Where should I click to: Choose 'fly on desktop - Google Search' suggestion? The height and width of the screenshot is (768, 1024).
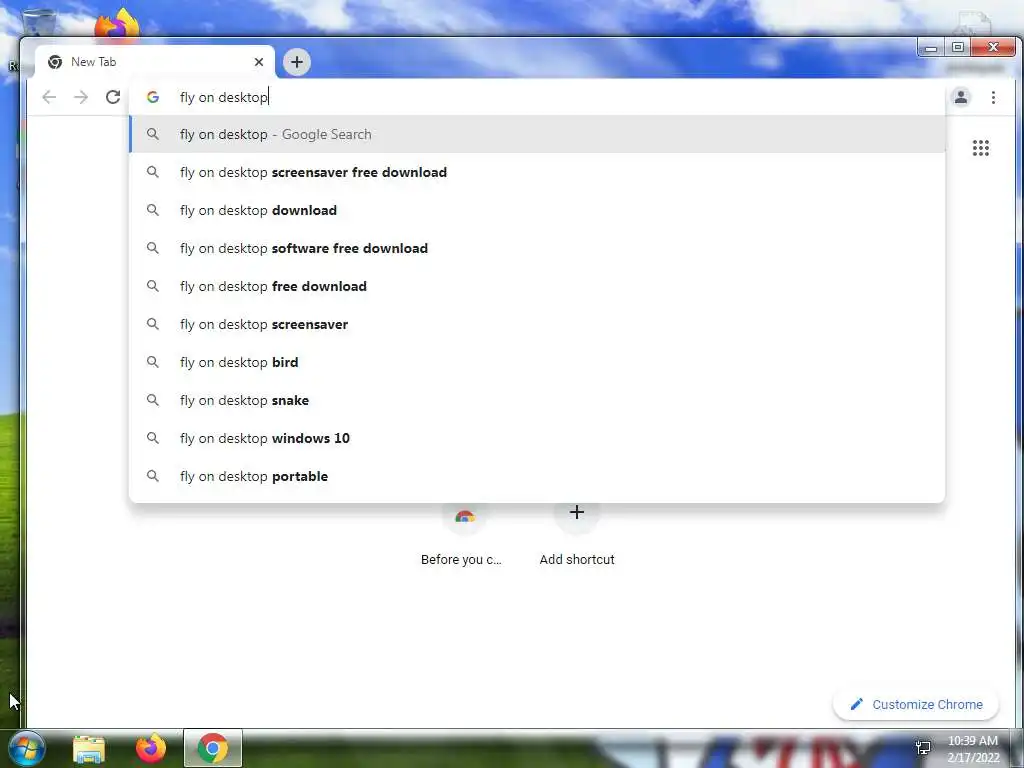(537, 135)
